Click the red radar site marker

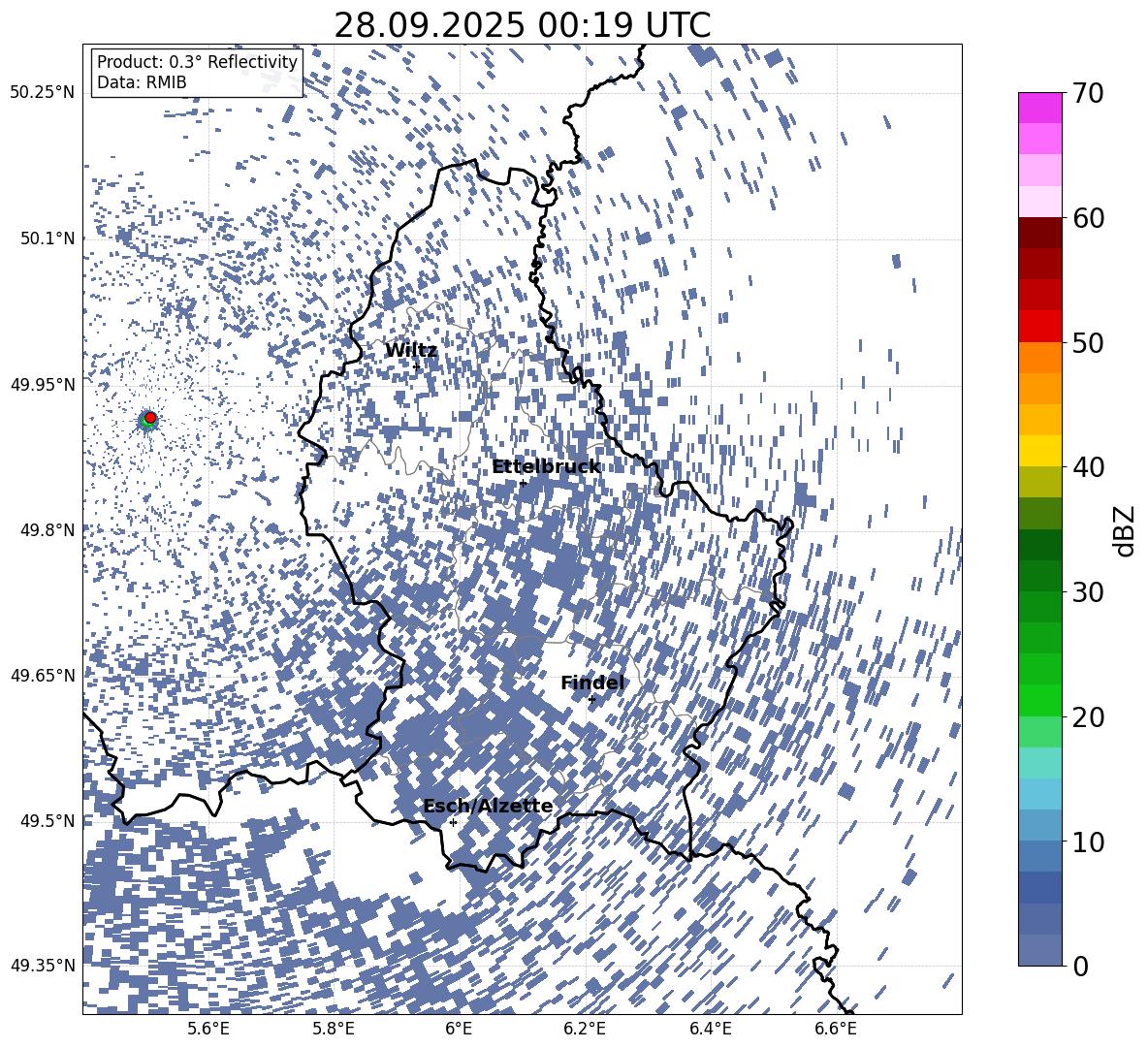(x=150, y=418)
